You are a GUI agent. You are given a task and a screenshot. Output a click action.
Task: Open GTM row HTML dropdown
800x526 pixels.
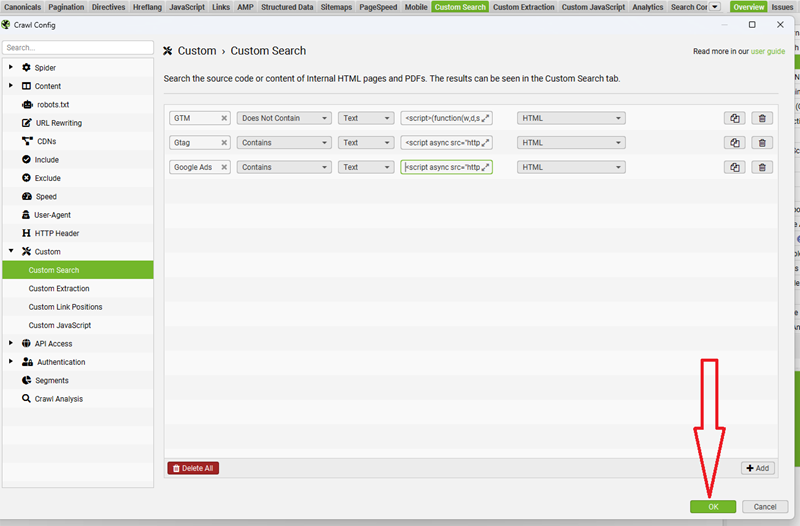[x=571, y=118]
